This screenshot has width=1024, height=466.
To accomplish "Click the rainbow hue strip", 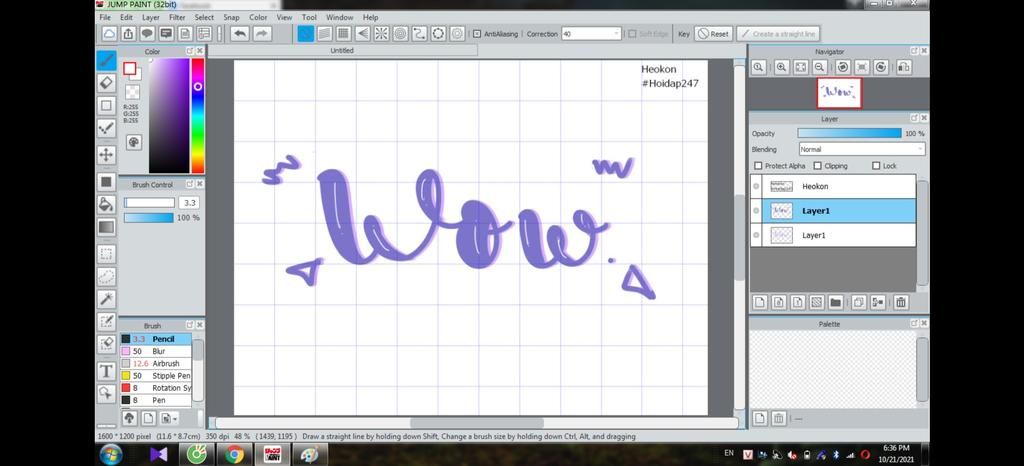I will pos(197,116).
